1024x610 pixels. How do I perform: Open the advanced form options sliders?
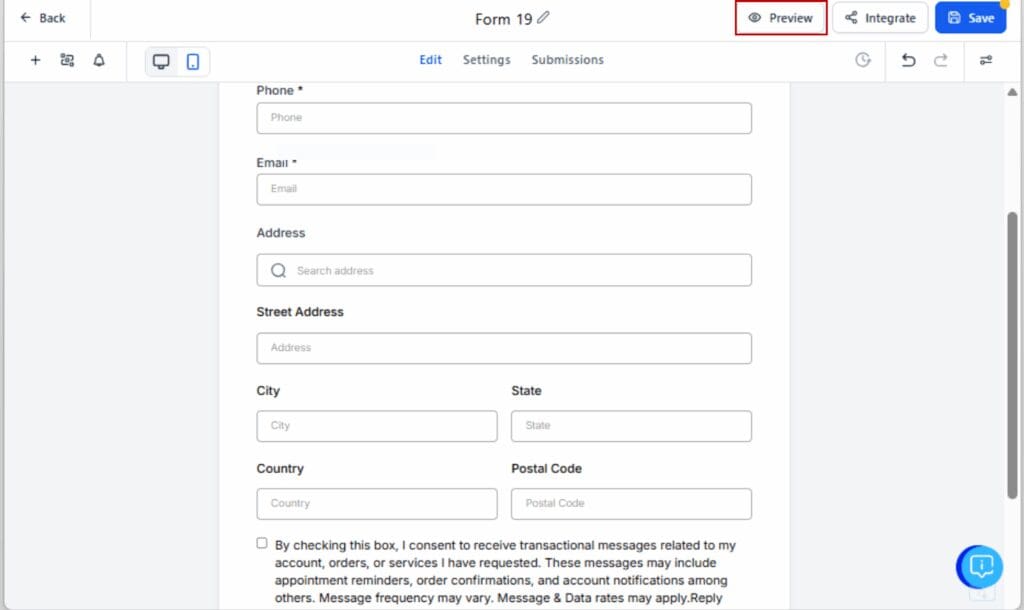tap(986, 60)
